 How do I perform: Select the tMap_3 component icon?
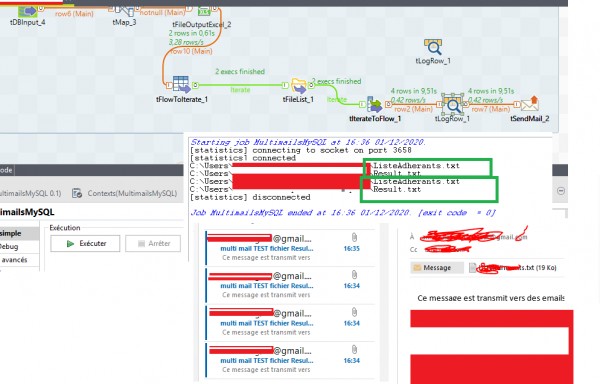(x=124, y=11)
